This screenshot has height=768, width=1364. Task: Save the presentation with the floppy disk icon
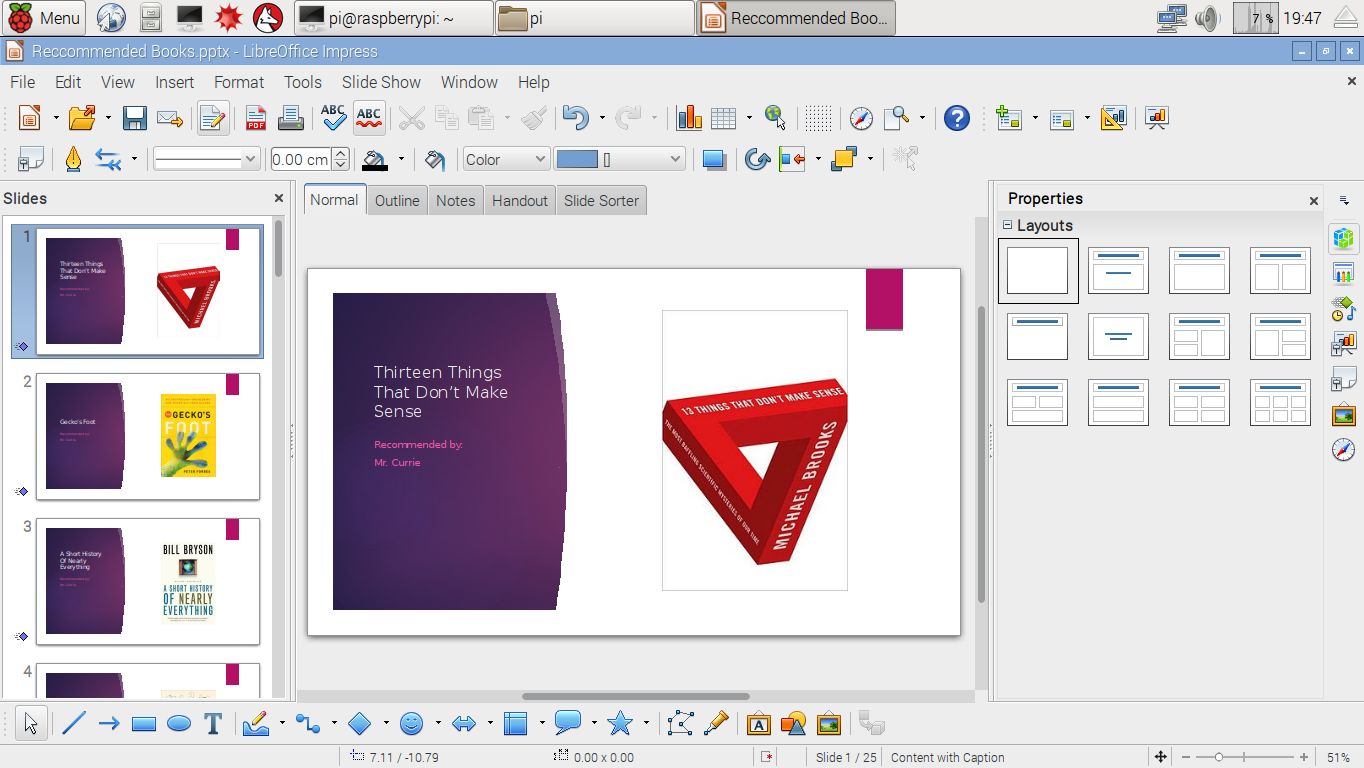pos(135,118)
